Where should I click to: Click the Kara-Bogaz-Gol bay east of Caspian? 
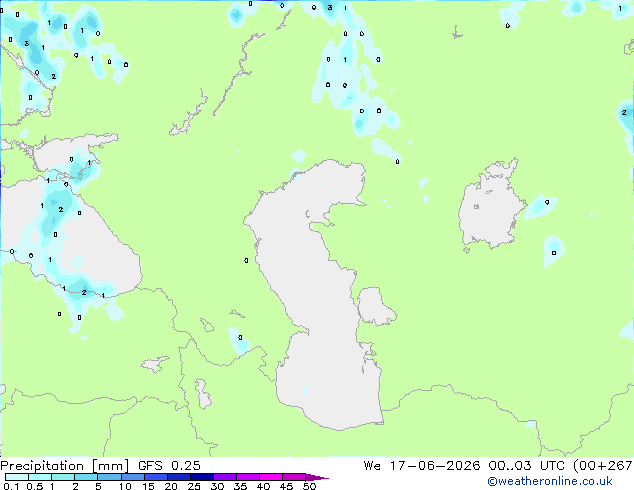pos(374,306)
